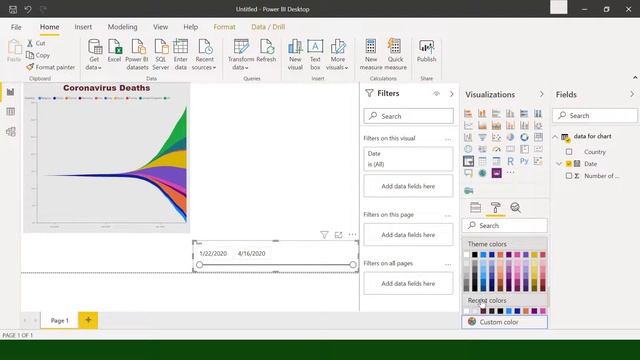Screen dimensions: 640x360
Task: Collapse the ribbon arrow
Action: click(x=635, y=78)
